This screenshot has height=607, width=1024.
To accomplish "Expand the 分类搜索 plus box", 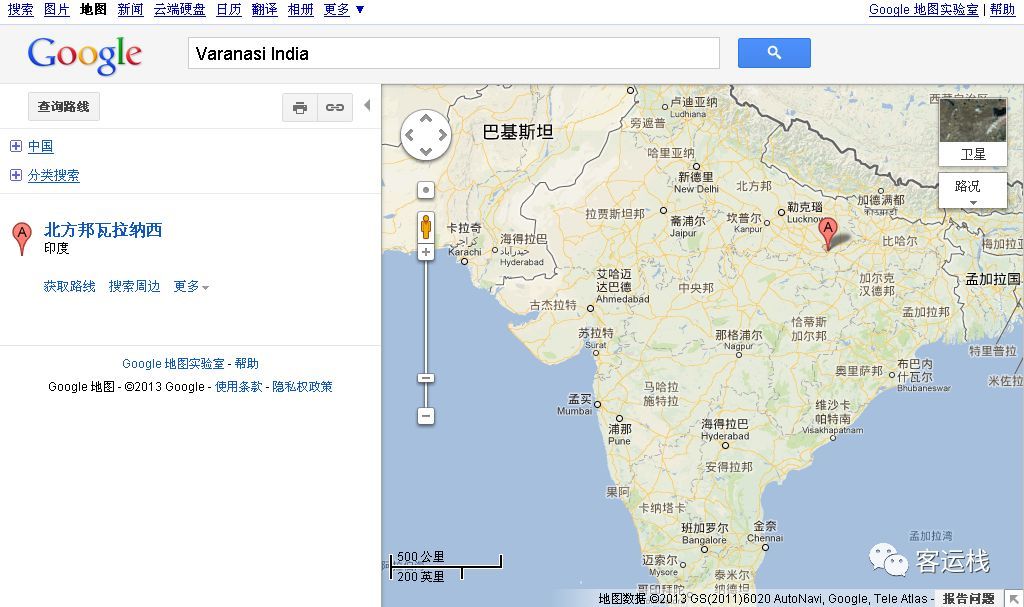I will click(x=16, y=175).
